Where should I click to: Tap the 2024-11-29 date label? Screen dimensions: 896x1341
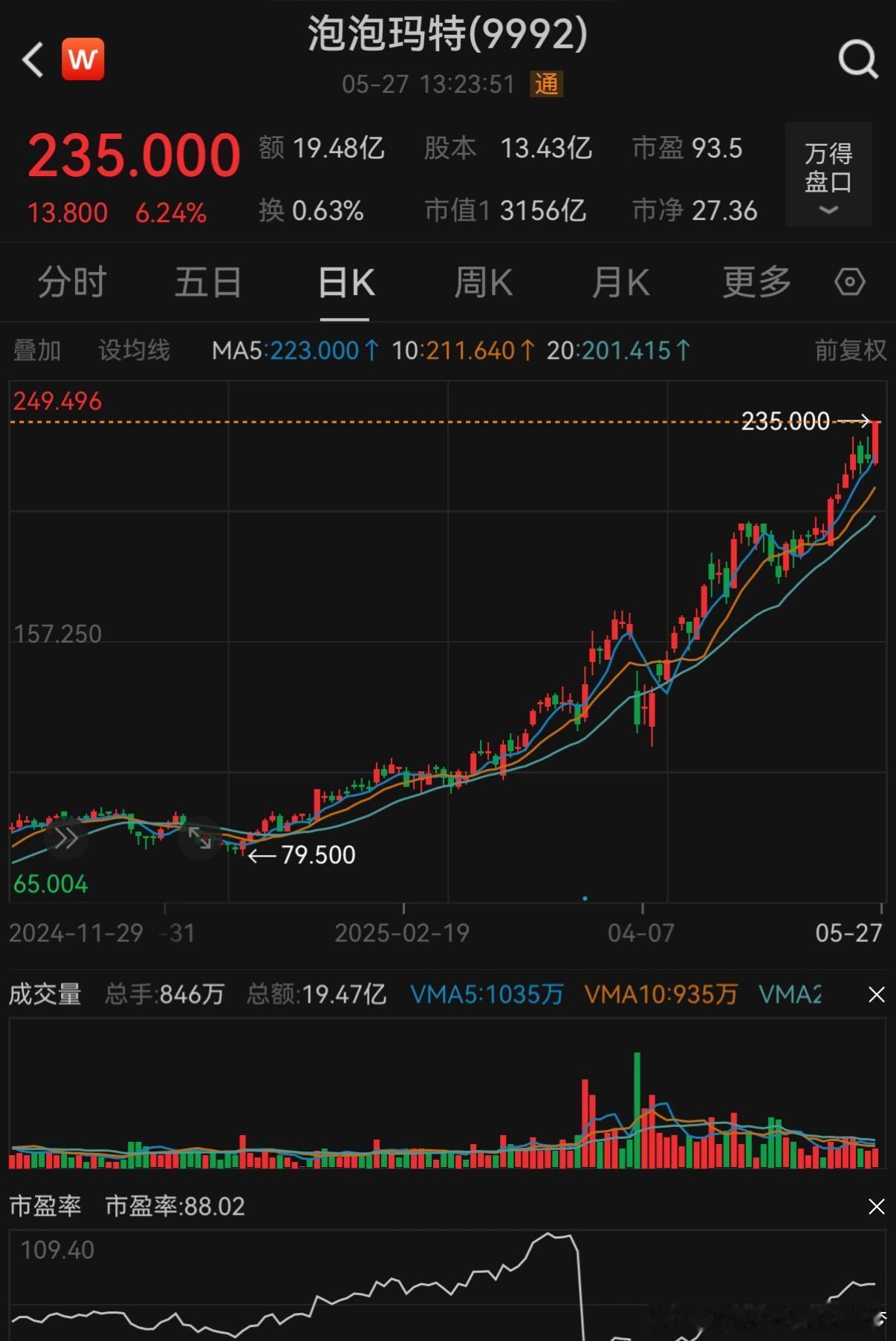point(76,933)
